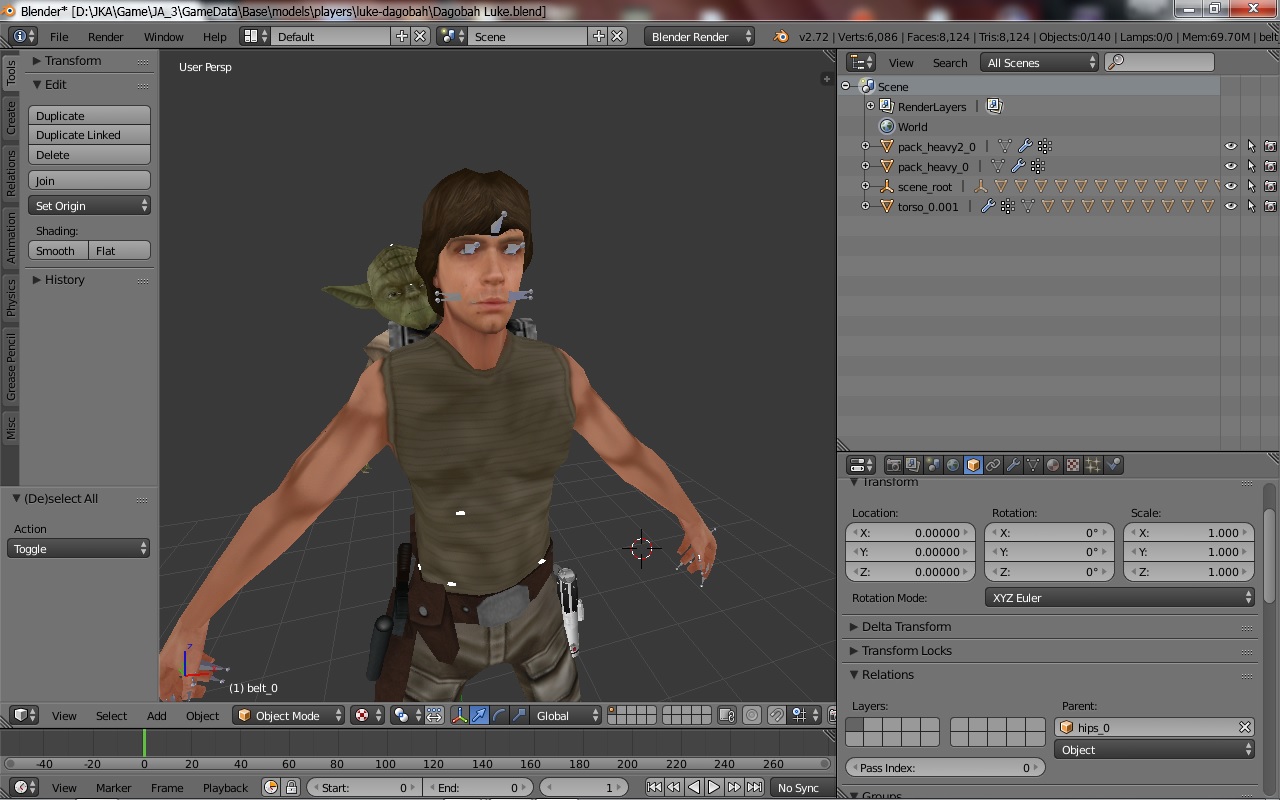Image resolution: width=1280 pixels, height=800 pixels.
Task: Open the Render properties tab (camera icon)
Action: pos(893,465)
